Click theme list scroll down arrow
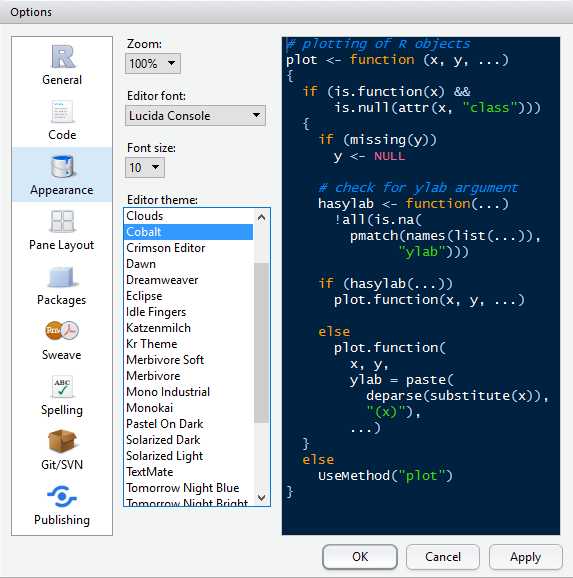 261,498
